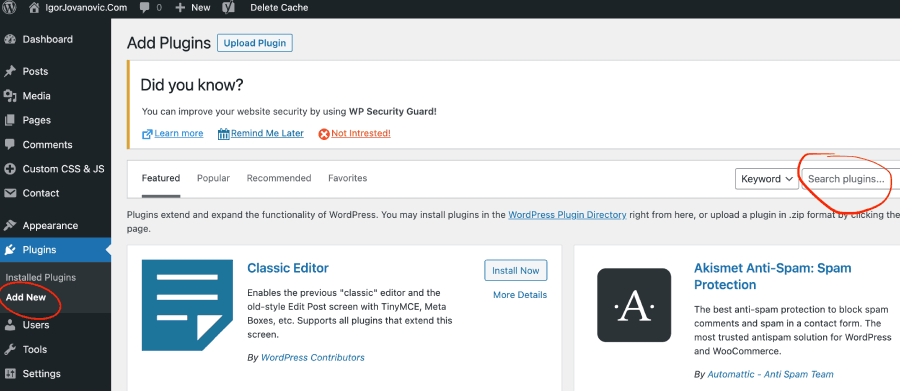Select Add New plugins submenu item
The image size is (900, 391).
point(26,297)
